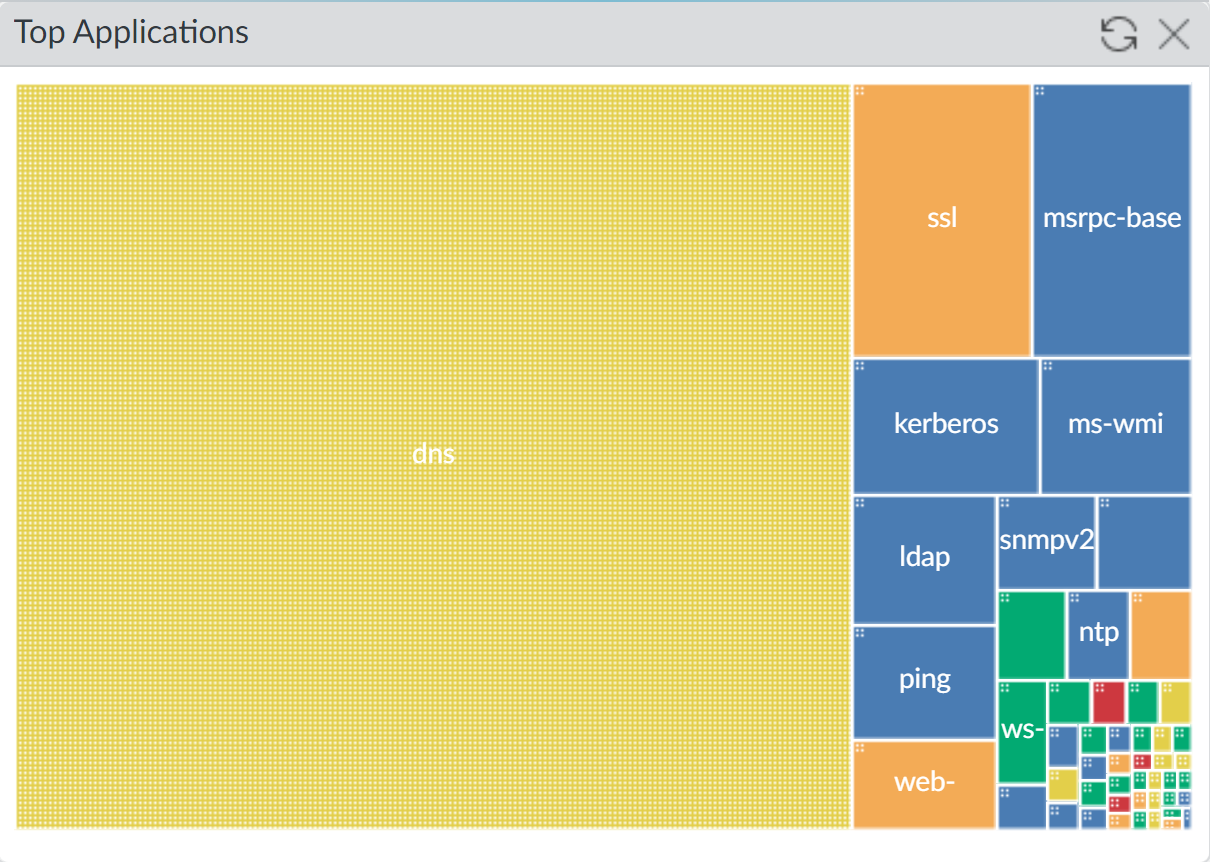Click the ping application tile
The height and width of the screenshot is (862, 1210).
coord(924,680)
